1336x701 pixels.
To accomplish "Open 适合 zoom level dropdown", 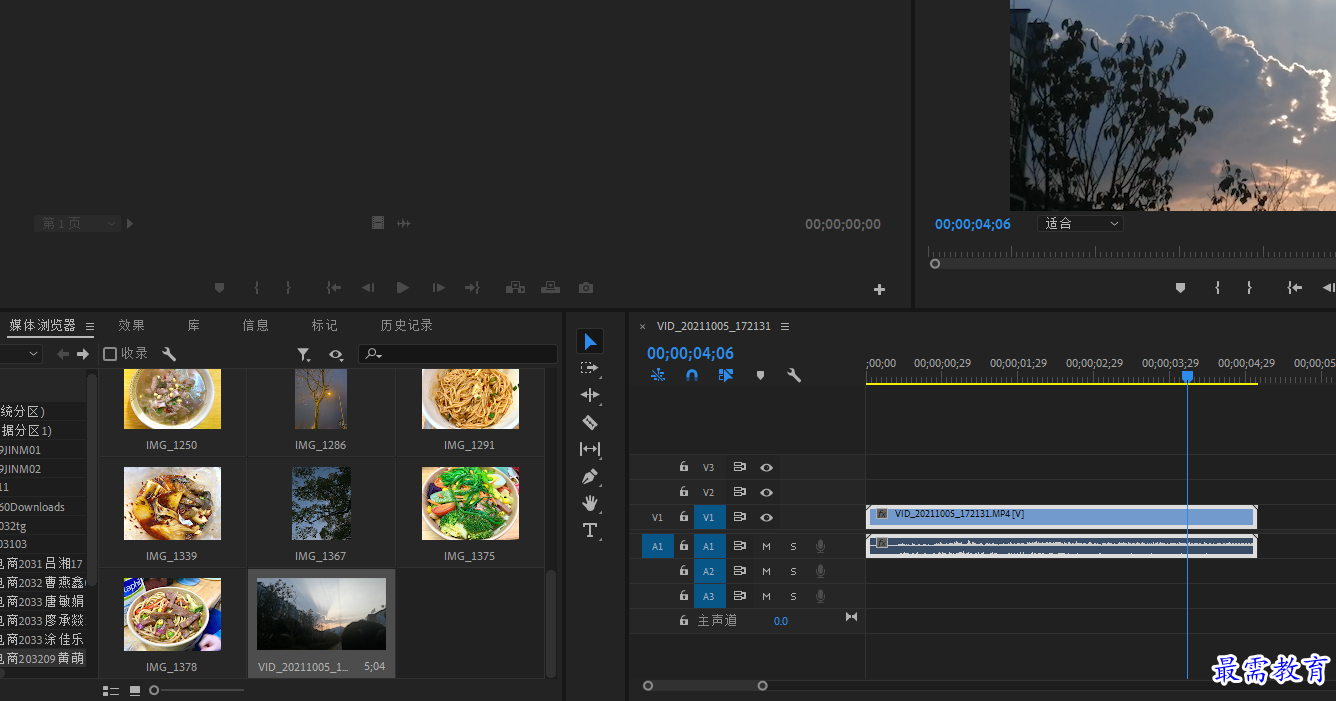I will [1080, 224].
